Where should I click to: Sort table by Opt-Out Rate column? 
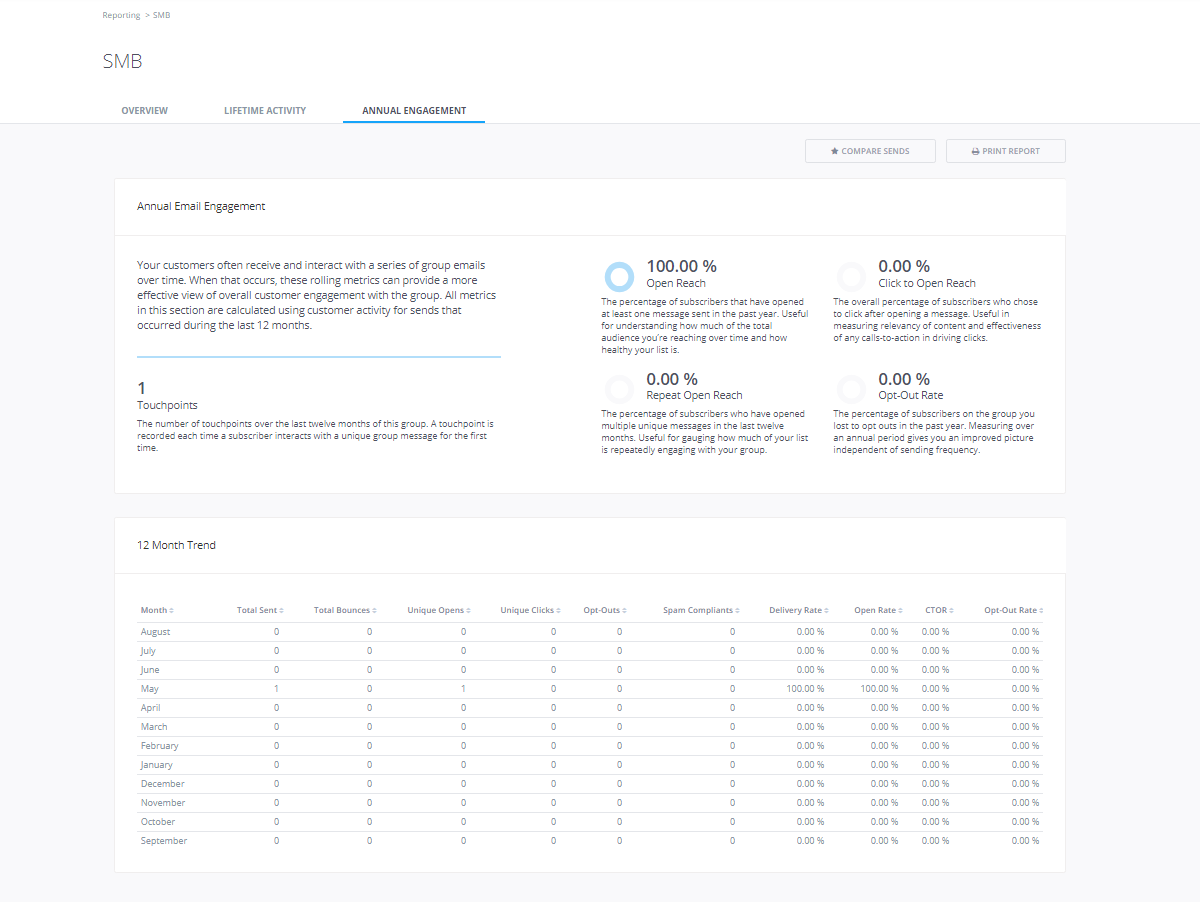point(1014,610)
